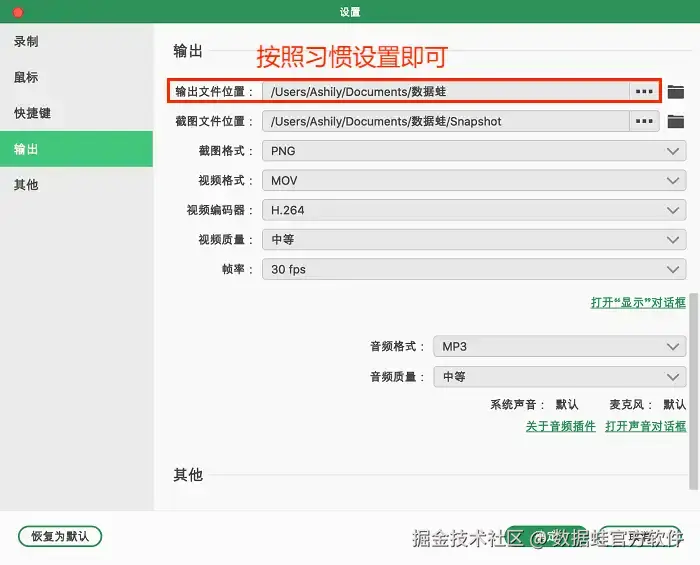The image size is (700, 565).
Task: Open folder for screenshot file location
Action: (675, 121)
